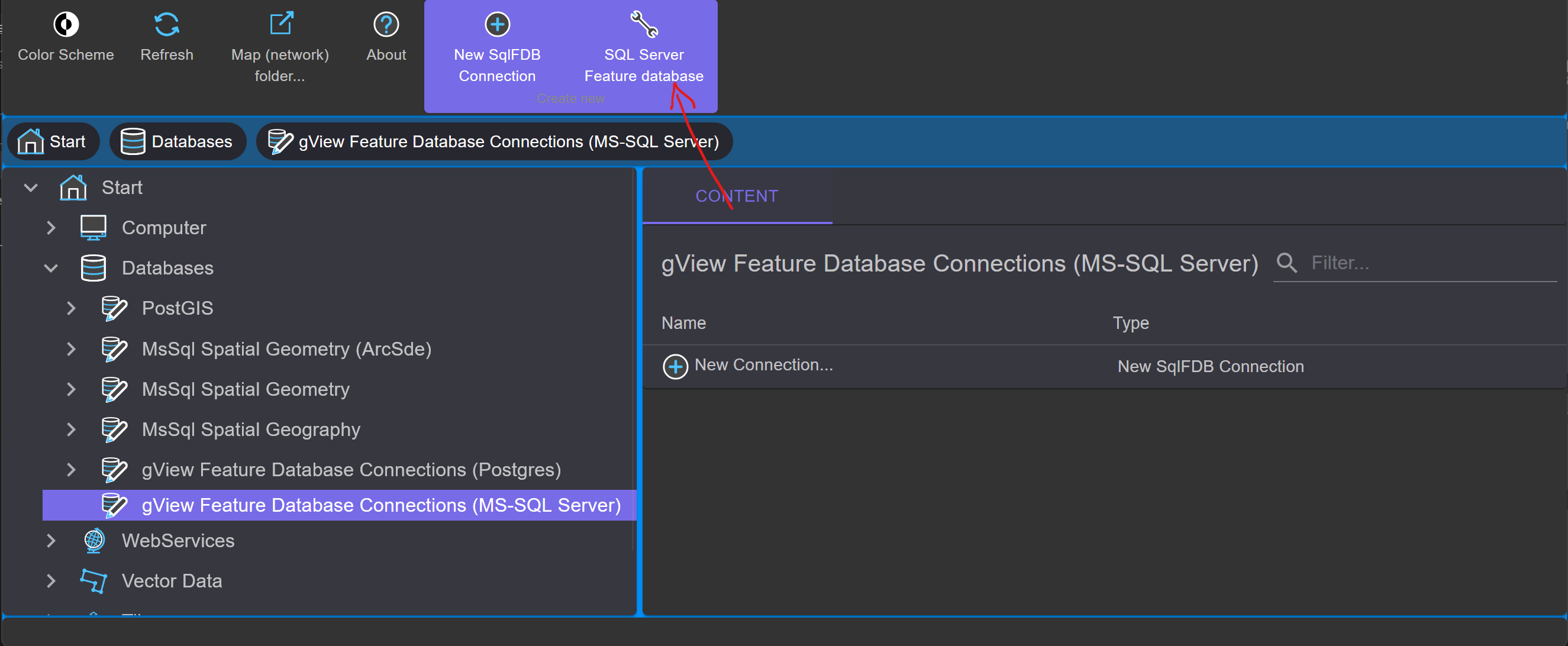Screen dimensions: 1568x646
Task: Click the Color Scheme label
Action: tap(66, 54)
